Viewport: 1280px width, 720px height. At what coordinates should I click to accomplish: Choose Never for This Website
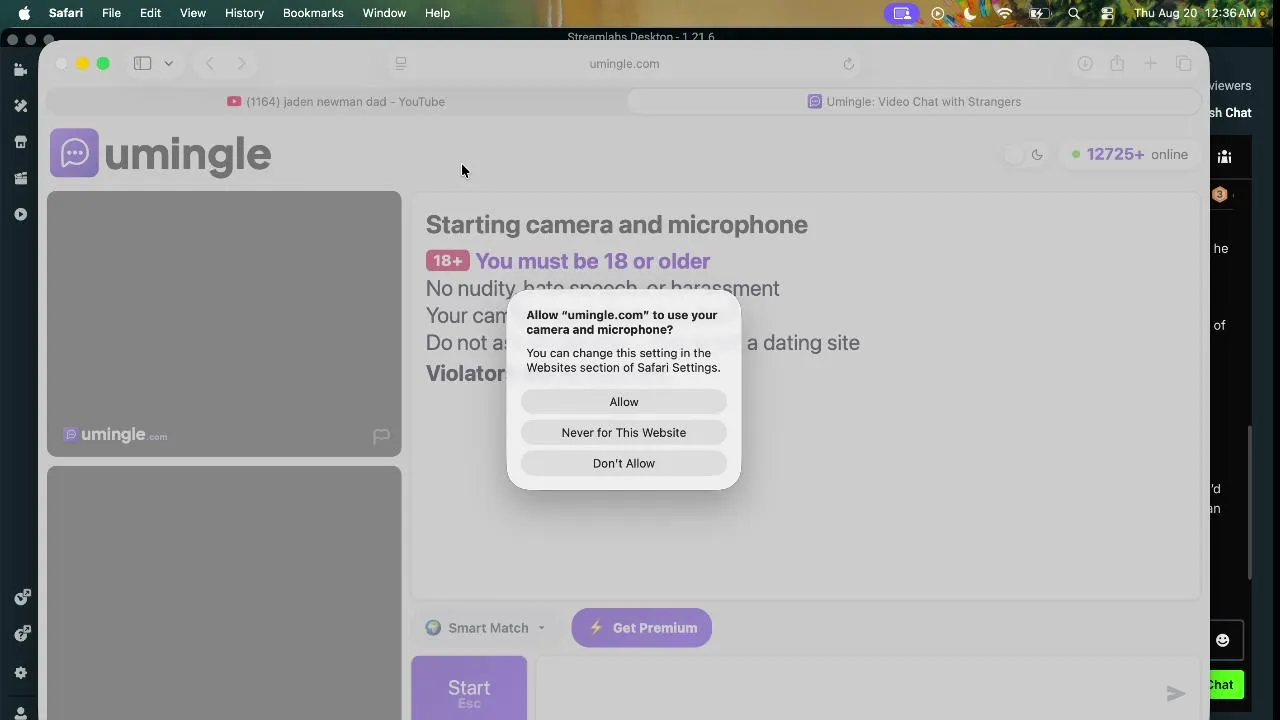(x=623, y=433)
